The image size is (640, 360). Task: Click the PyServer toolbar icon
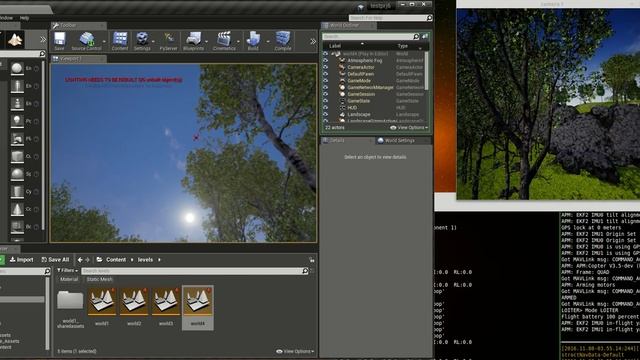point(169,39)
